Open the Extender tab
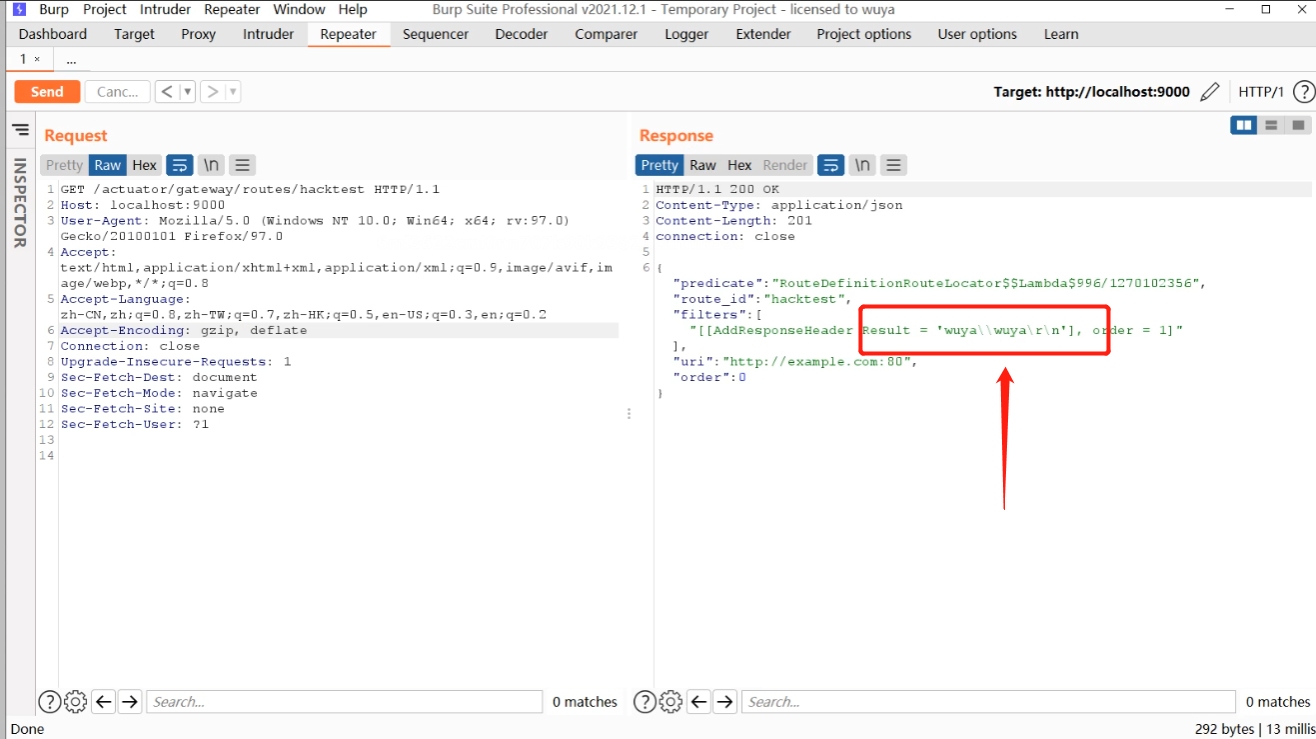 click(x=763, y=34)
